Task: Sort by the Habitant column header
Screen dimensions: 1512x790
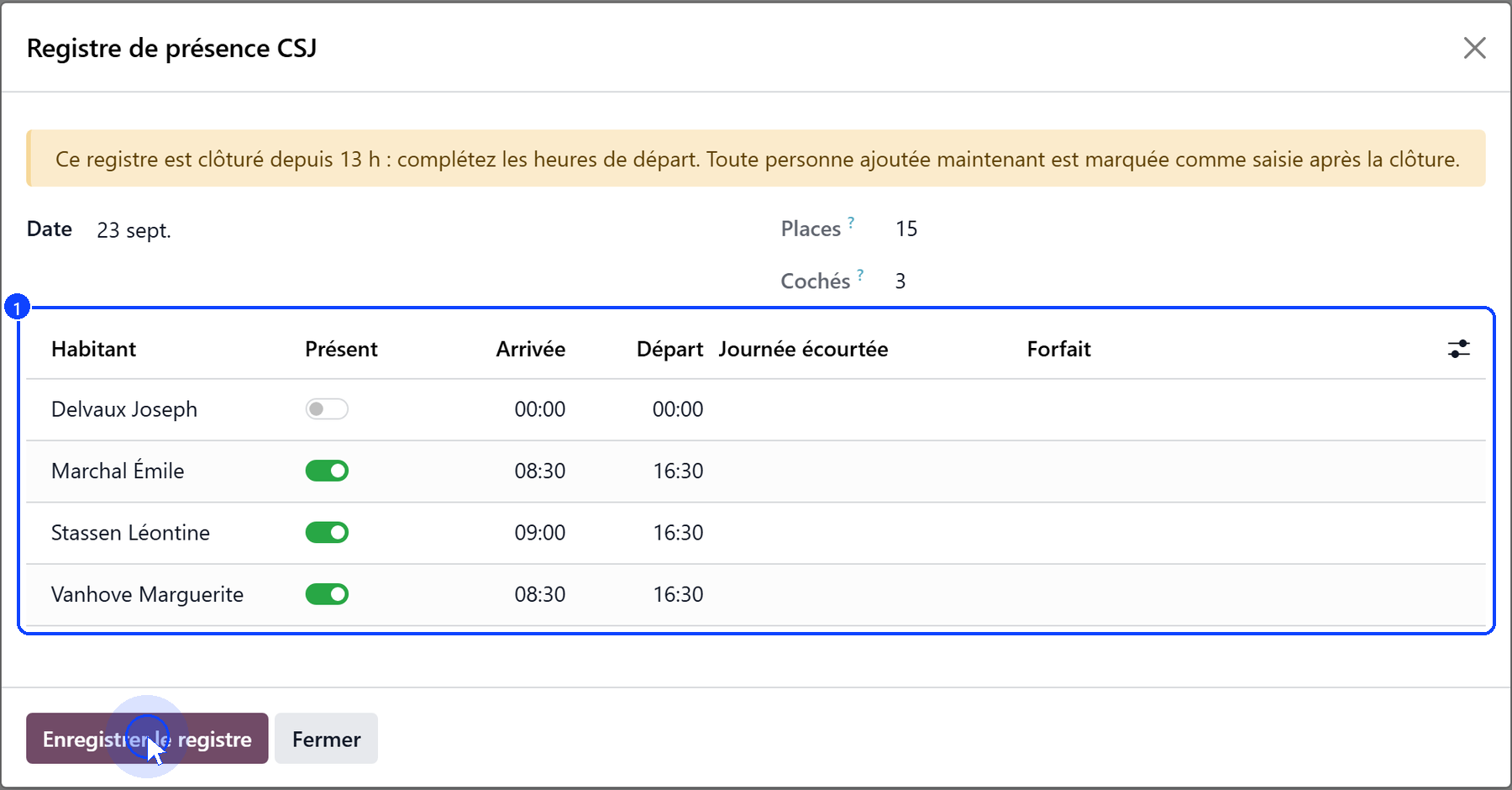Action: [x=93, y=349]
